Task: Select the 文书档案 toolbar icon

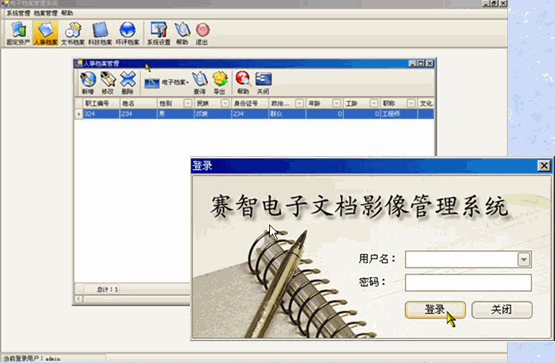Action: (73, 34)
